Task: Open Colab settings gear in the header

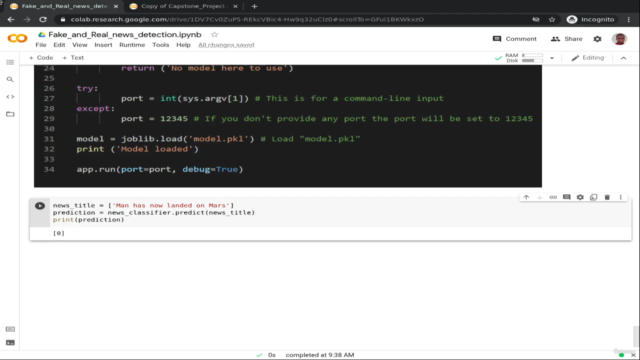Action: [597, 39]
